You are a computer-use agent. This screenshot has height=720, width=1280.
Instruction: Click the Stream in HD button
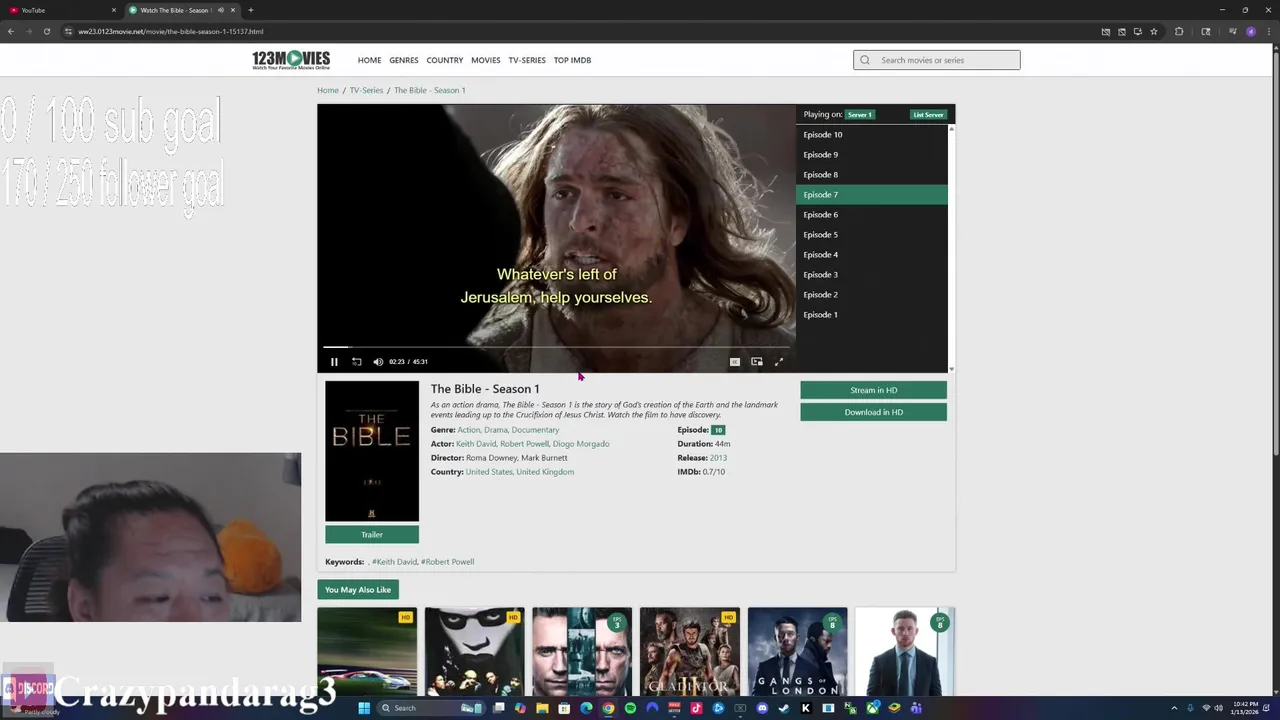pos(873,390)
